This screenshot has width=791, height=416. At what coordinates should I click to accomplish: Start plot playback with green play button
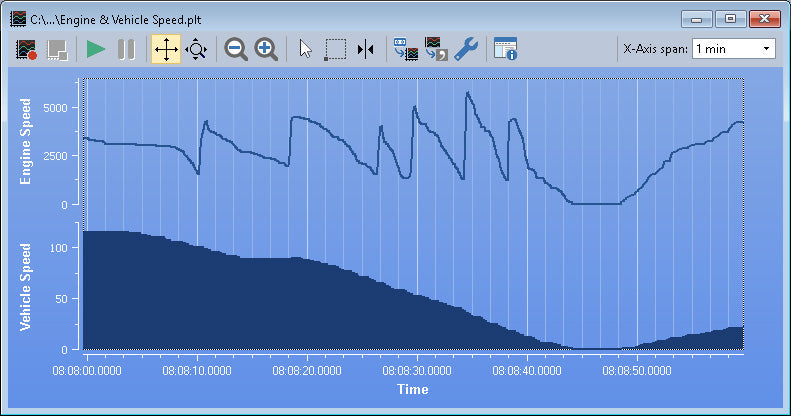pos(95,49)
